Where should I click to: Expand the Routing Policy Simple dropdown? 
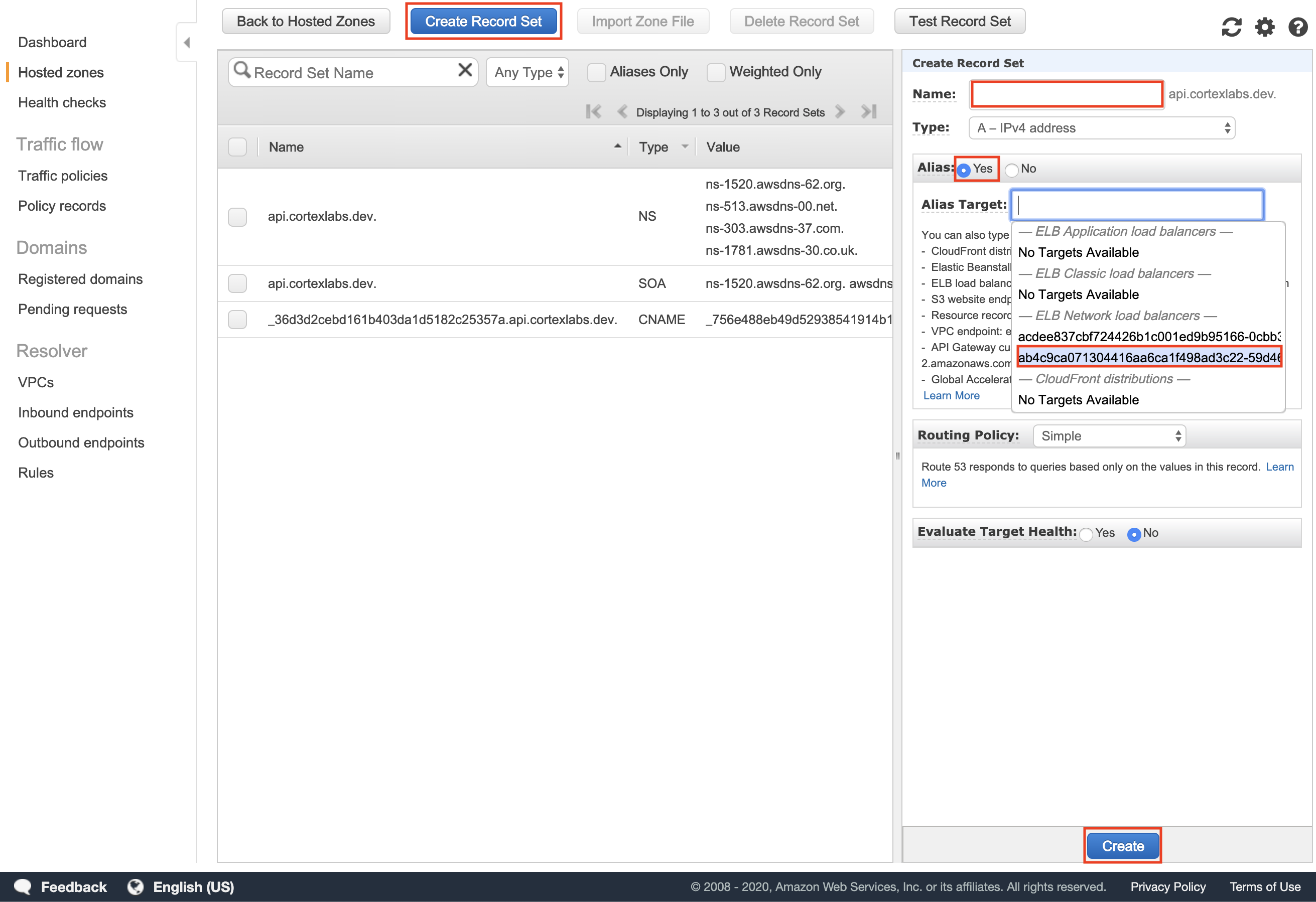click(1109, 436)
